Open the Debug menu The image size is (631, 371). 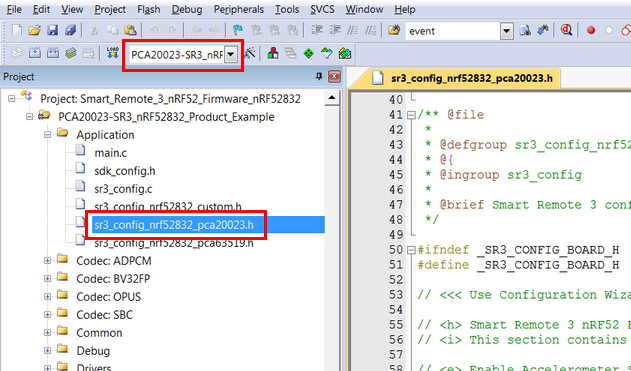(187, 9)
